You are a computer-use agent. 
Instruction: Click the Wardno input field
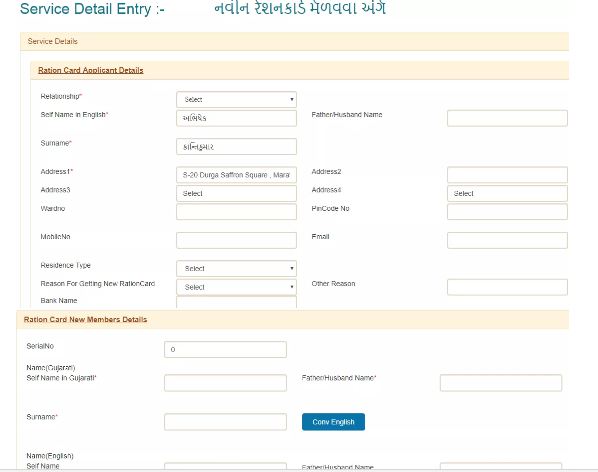click(x=236, y=212)
